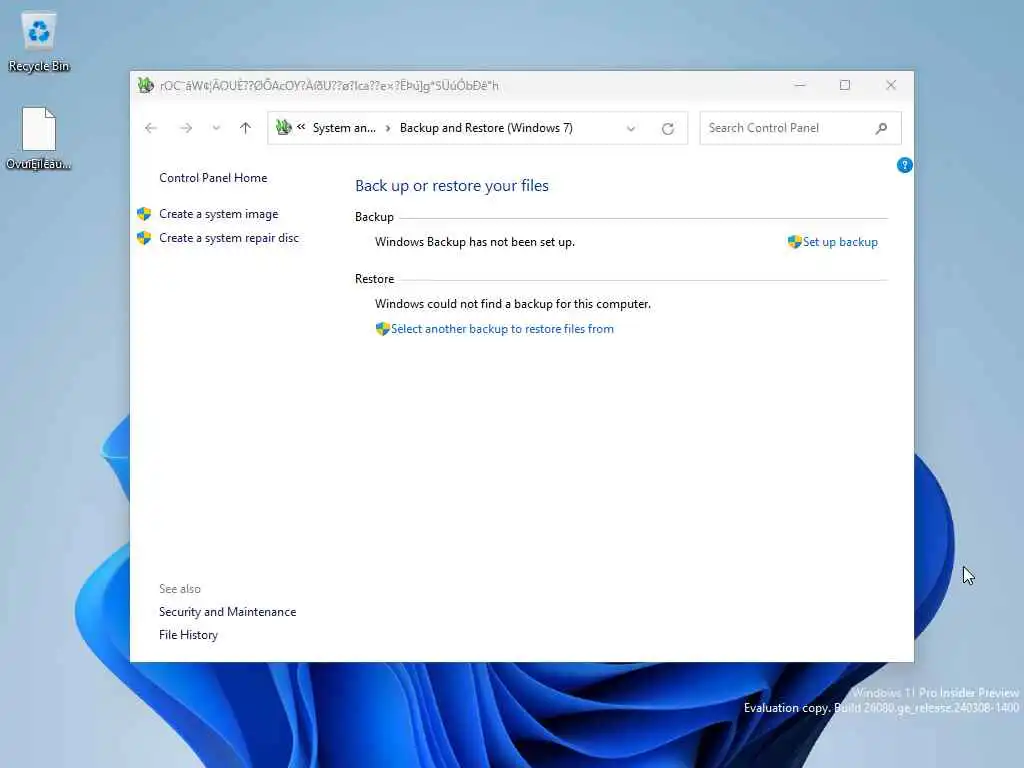Click shield icon beside Select another backup

click(x=383, y=328)
